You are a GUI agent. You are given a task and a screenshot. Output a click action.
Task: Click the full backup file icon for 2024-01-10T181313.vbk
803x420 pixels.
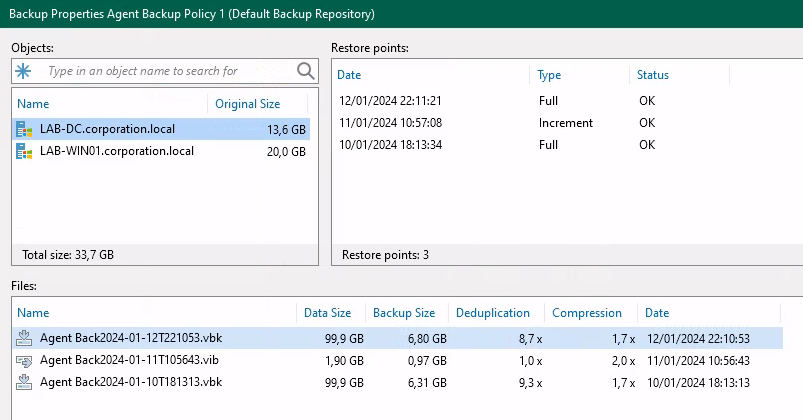[24, 382]
